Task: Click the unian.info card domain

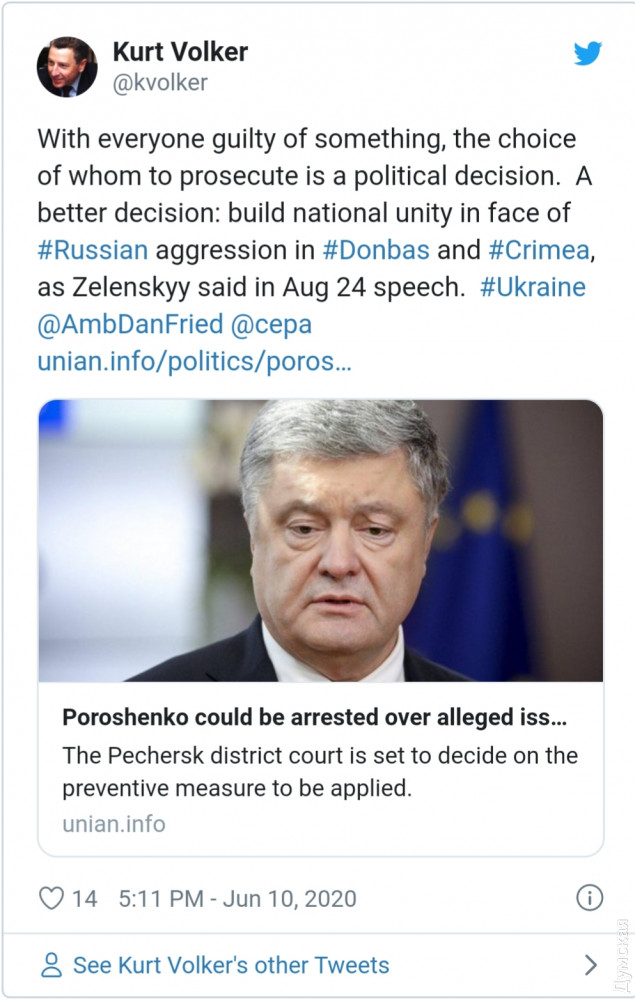Action: [114, 824]
